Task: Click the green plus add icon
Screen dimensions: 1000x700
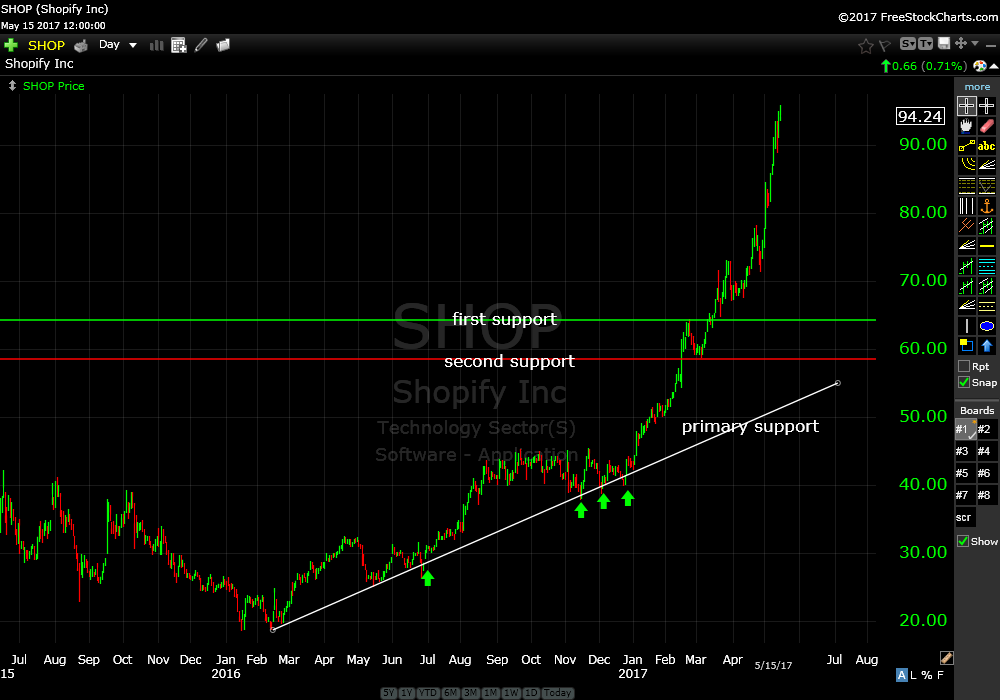Action: [x=11, y=45]
